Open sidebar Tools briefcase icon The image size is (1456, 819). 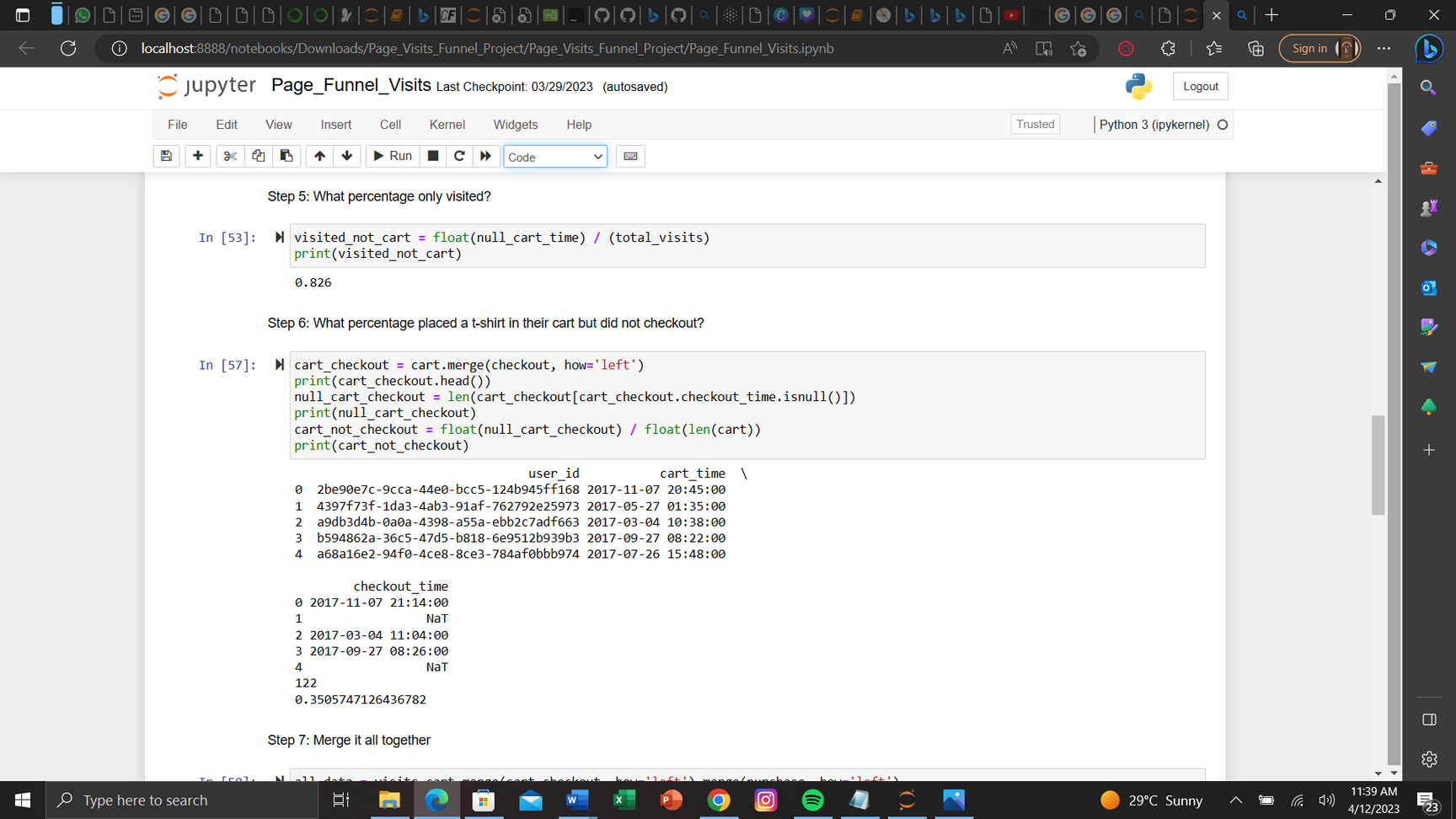1428,169
